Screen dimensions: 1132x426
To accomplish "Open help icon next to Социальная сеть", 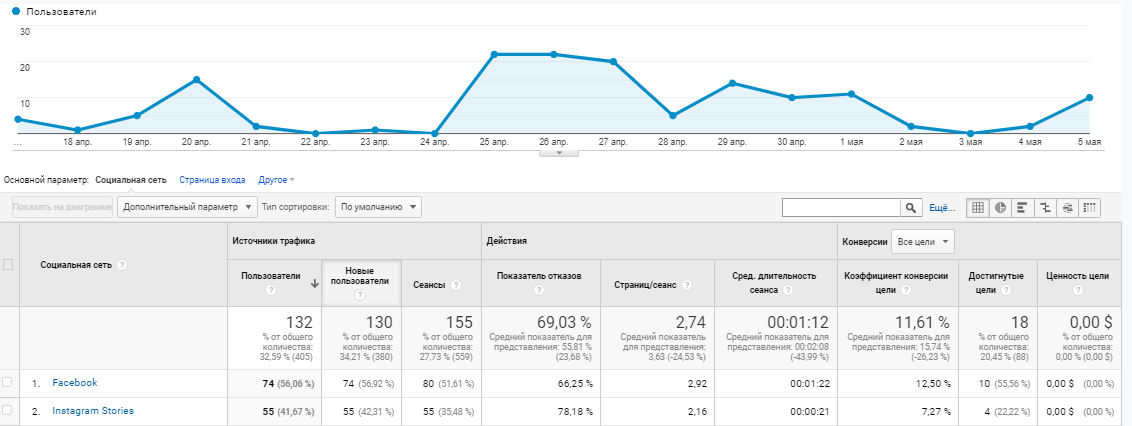I will 122,265.
